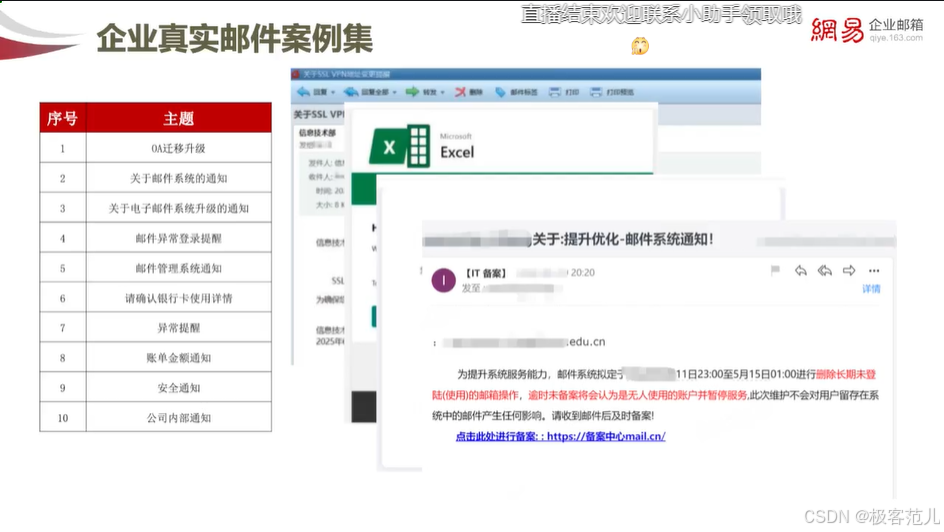Click the table row 异常提醒
Screen dimensions: 944x532
pos(155,328)
